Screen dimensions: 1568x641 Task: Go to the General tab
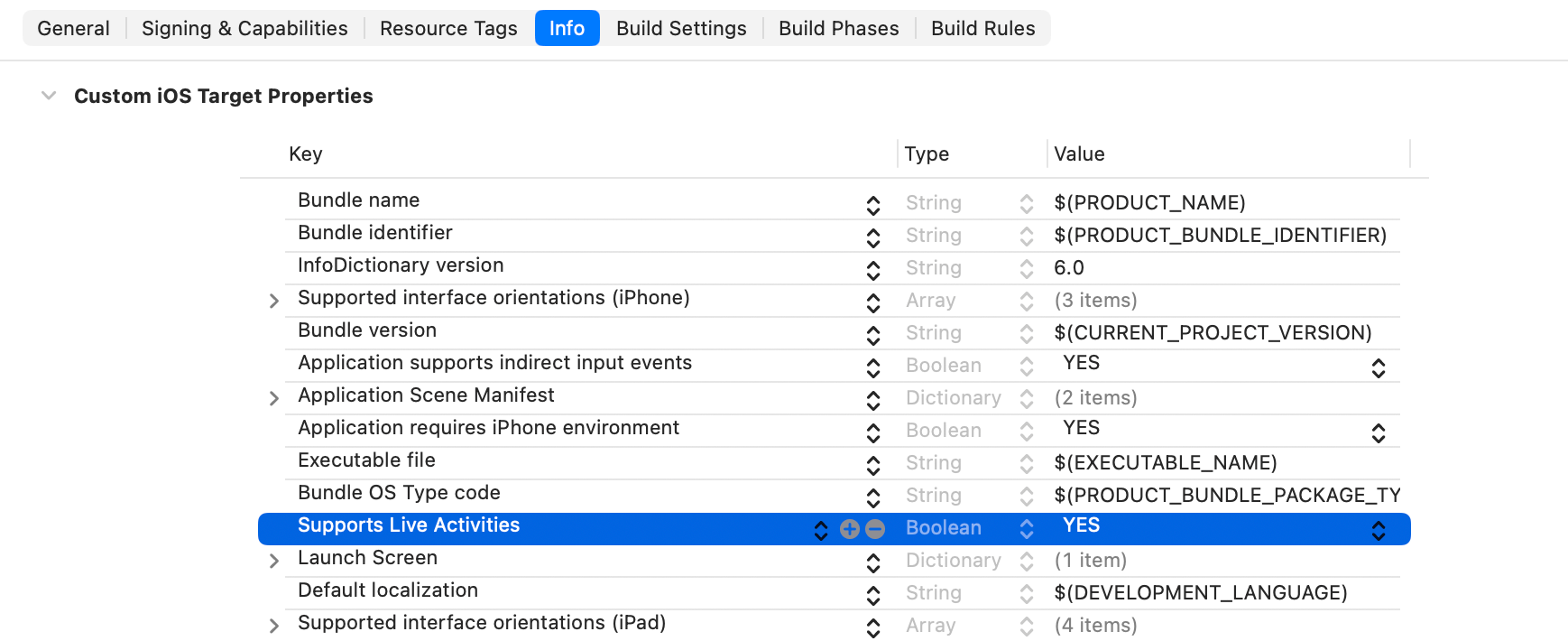(x=73, y=29)
